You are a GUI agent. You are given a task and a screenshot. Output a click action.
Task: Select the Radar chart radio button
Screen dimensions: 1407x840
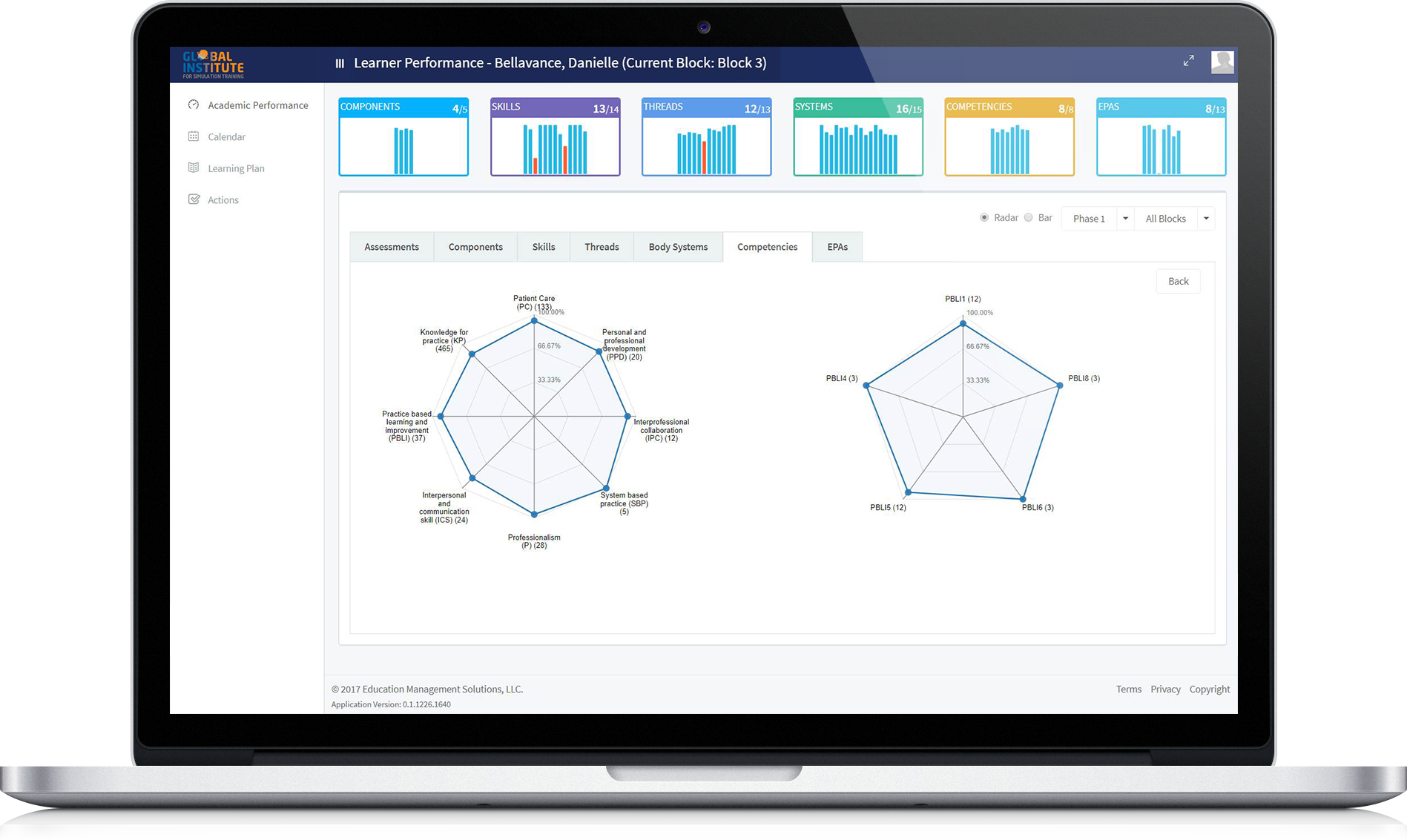point(984,218)
